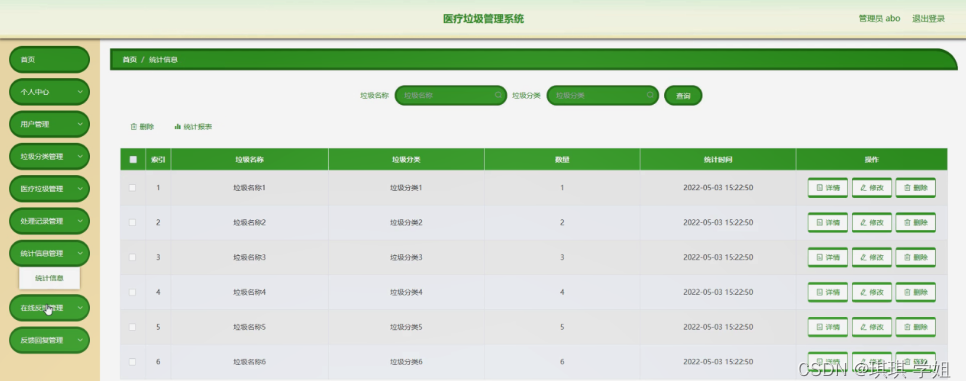The height and width of the screenshot is (388, 966).
Task: Click 删除 for 垃圾名称3 row
Action: (915, 257)
